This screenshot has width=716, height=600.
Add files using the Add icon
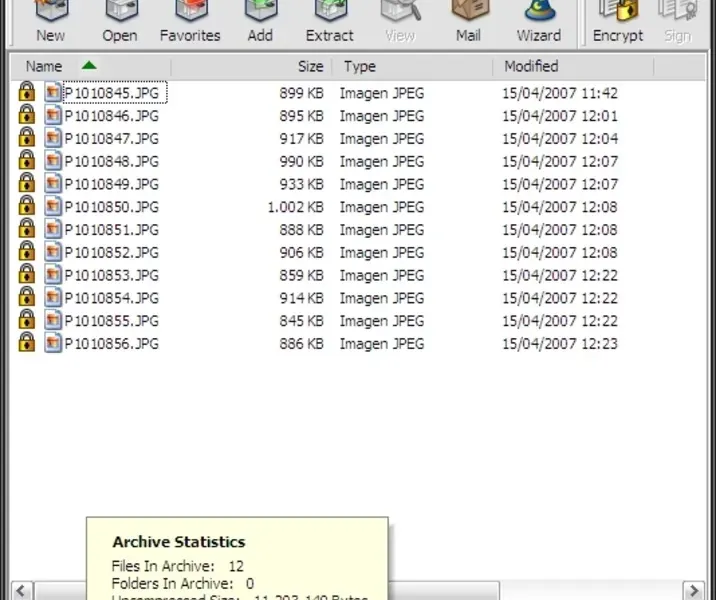point(260,21)
